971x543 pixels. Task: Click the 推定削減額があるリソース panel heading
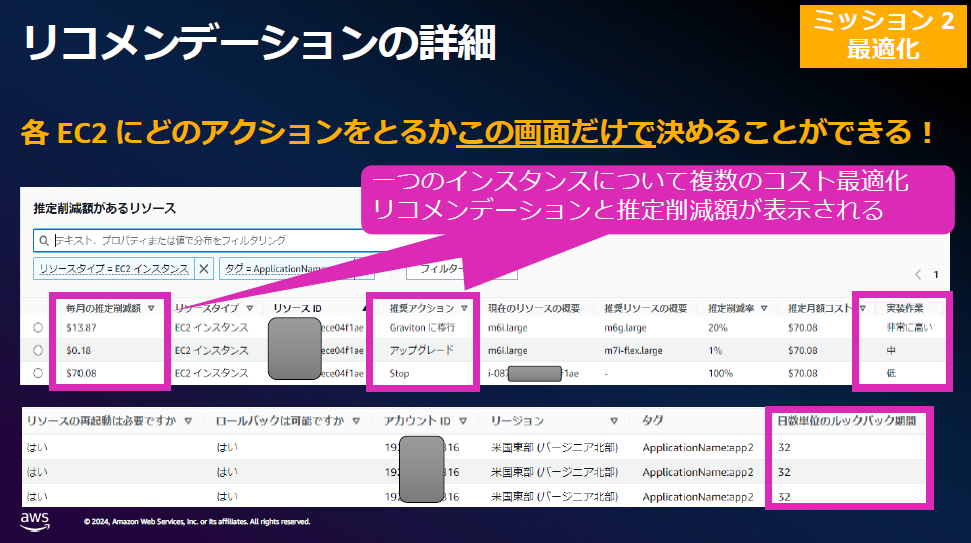[105, 209]
